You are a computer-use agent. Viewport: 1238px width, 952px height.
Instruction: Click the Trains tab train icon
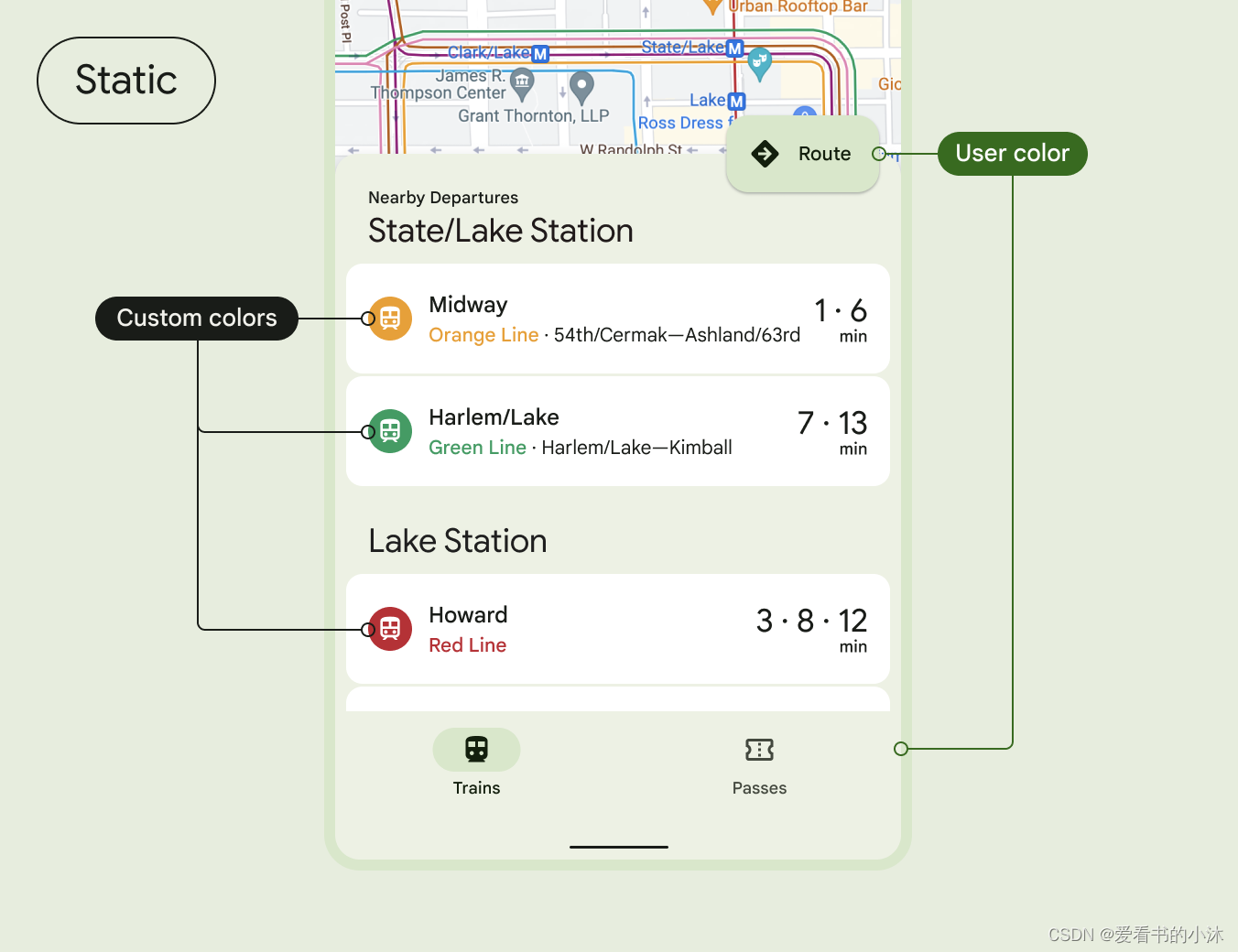[476, 750]
